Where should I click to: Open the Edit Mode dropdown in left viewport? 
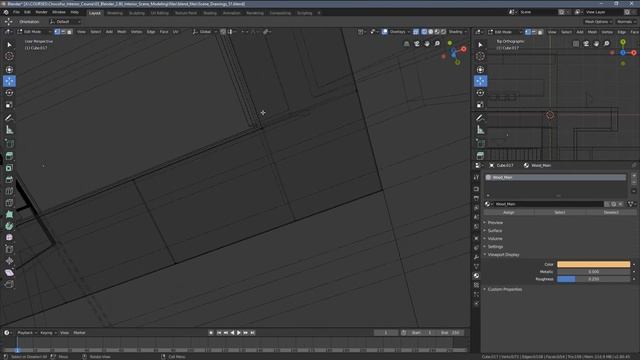(34, 31)
